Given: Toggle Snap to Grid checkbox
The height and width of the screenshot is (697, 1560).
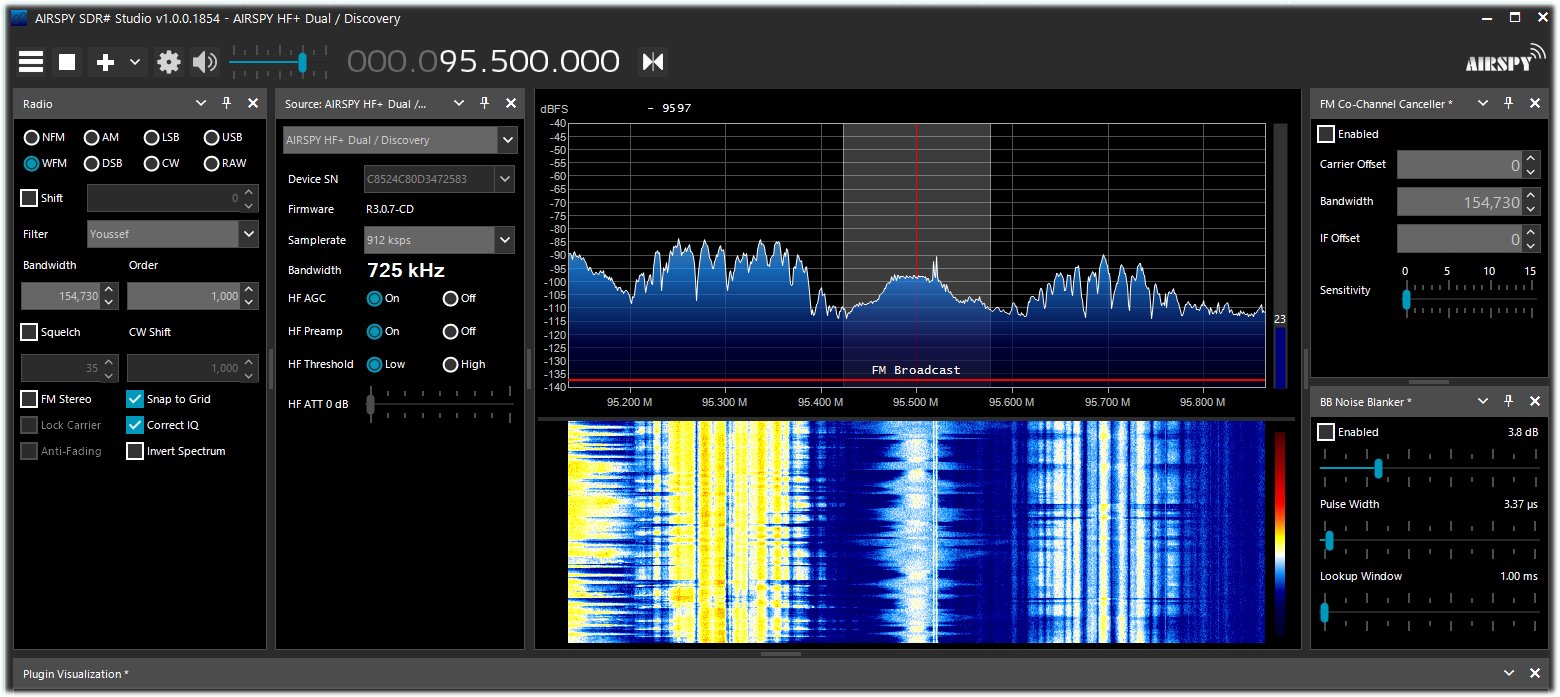Looking at the screenshot, I should click(x=135, y=399).
